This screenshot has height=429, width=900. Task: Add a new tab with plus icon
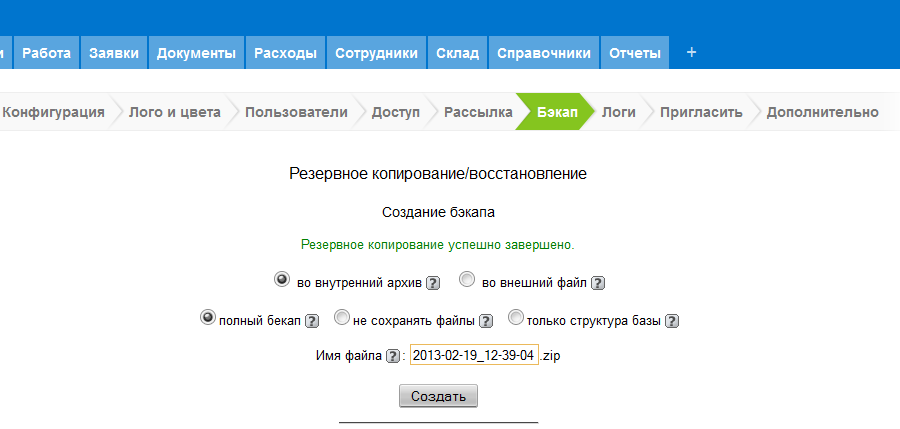[x=691, y=53]
